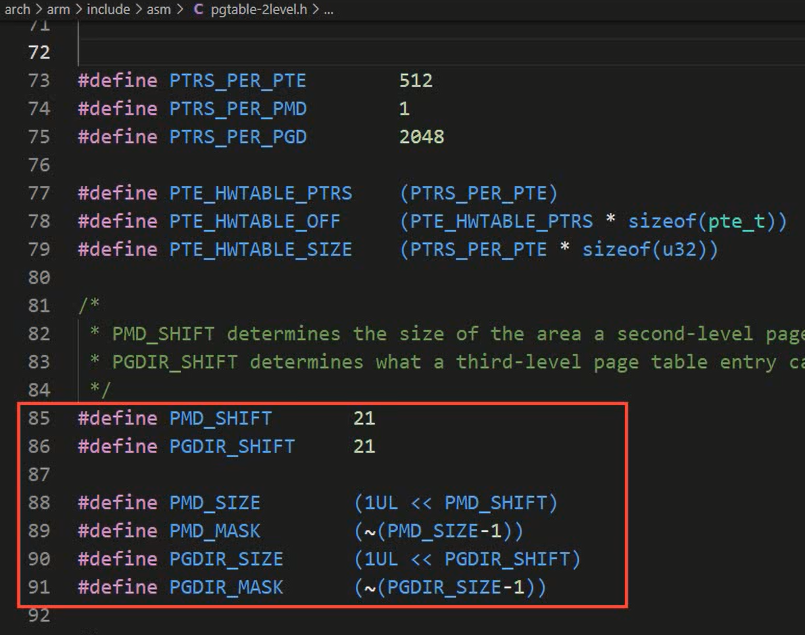Open the 'include' breadcrumb dropdown
The width and height of the screenshot is (805, 635).
(108, 9)
